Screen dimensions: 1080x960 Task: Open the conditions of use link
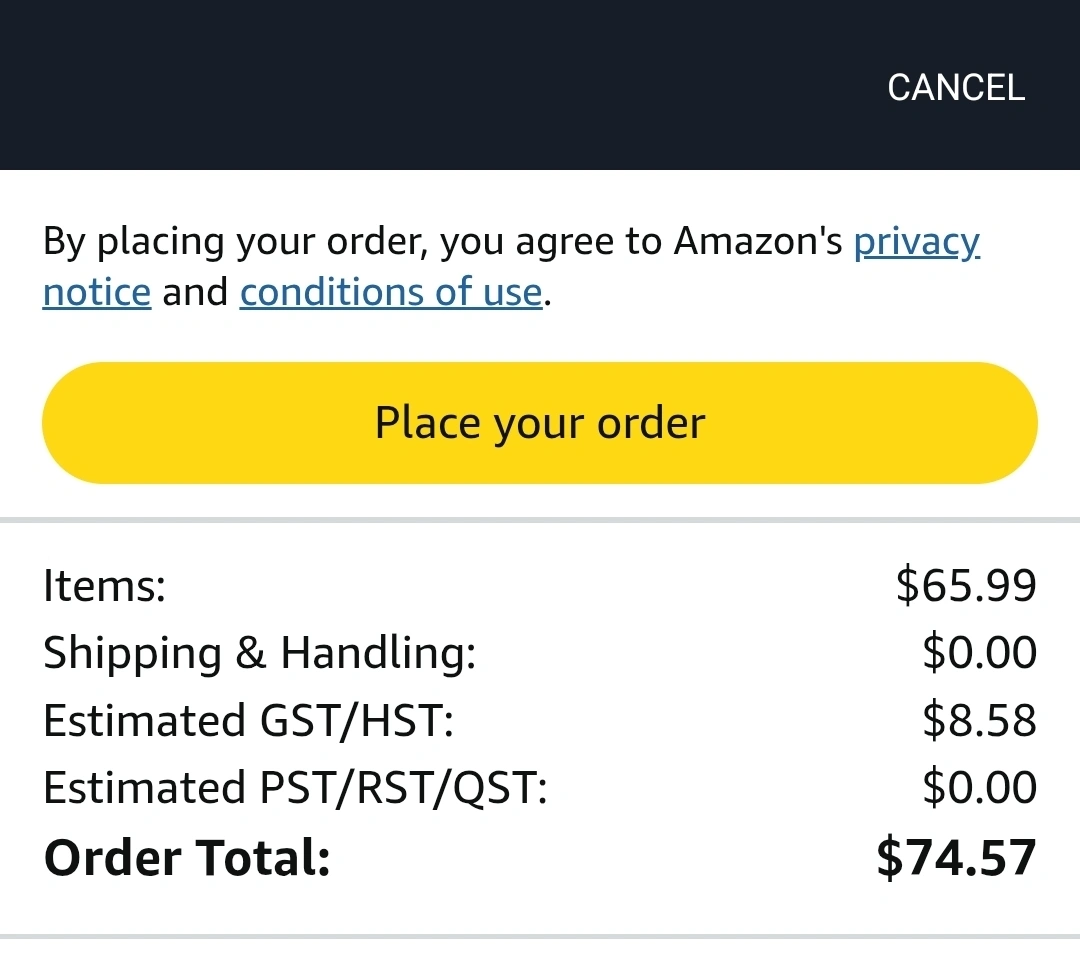click(x=391, y=292)
